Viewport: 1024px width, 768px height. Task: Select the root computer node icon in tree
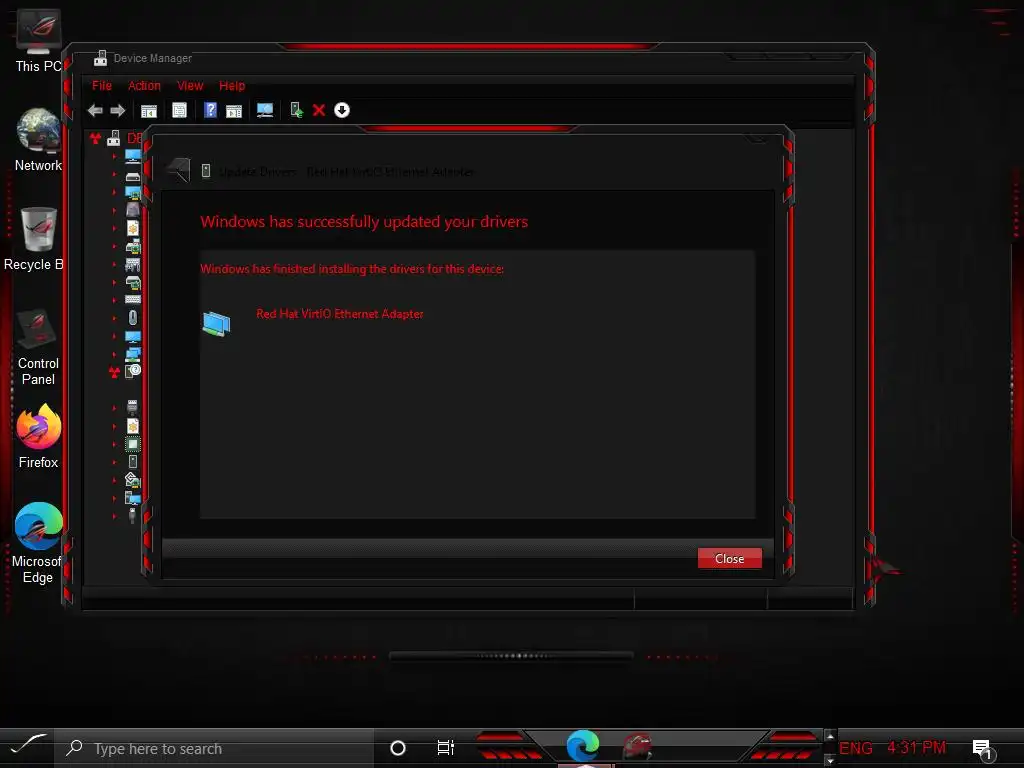114,138
